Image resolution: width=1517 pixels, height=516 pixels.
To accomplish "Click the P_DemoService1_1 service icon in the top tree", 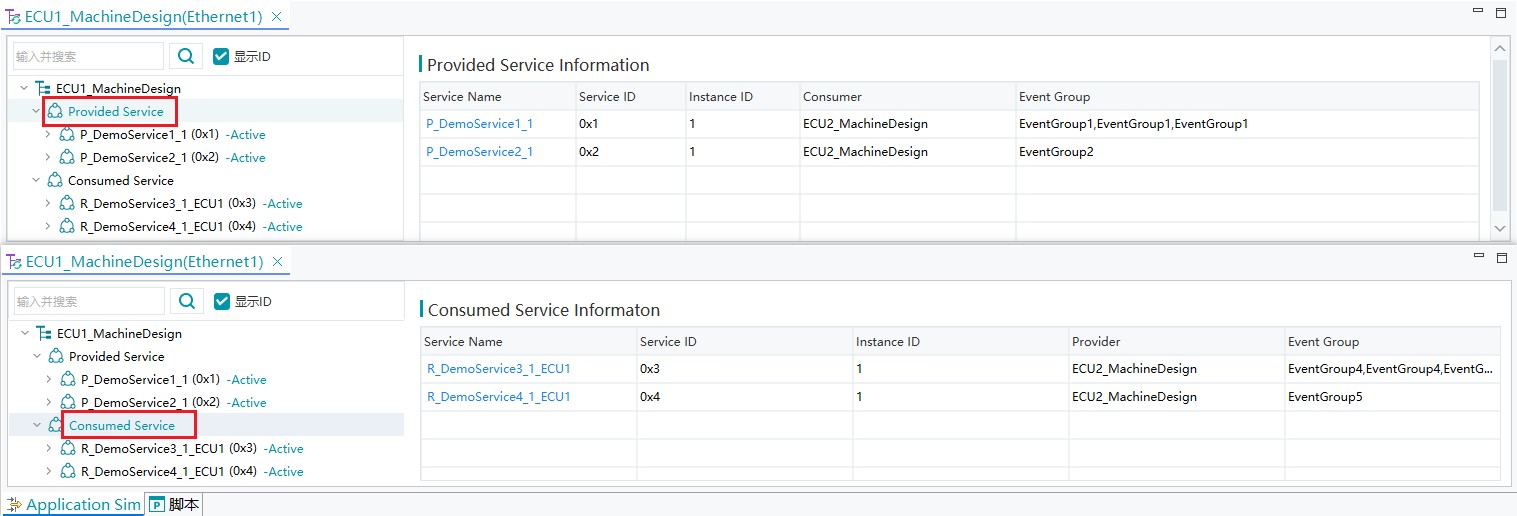I will 67,134.
